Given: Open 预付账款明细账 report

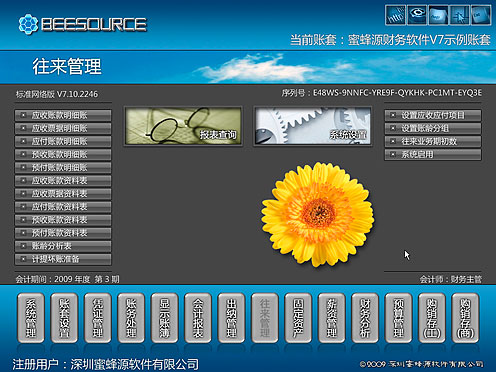Looking at the screenshot, I should (x=63, y=168).
